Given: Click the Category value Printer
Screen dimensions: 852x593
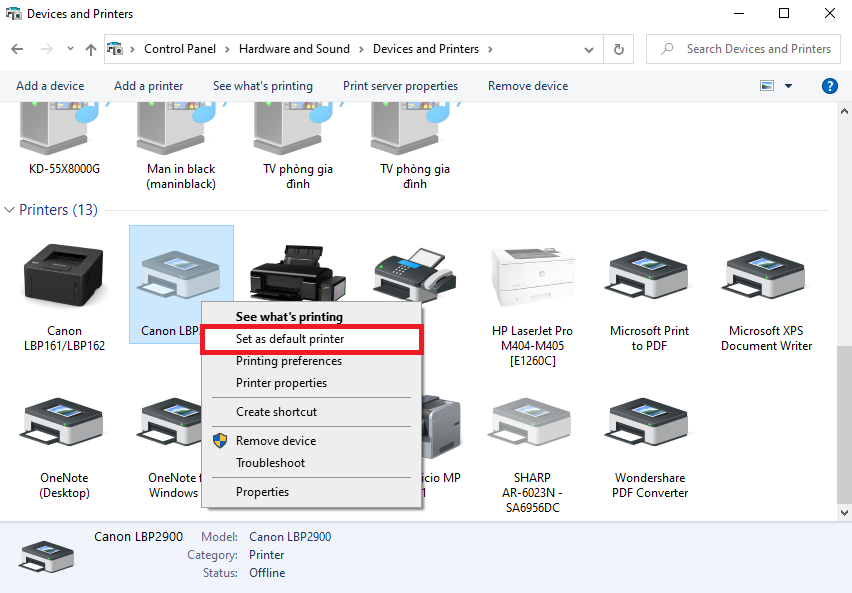Looking at the screenshot, I should (266, 555).
